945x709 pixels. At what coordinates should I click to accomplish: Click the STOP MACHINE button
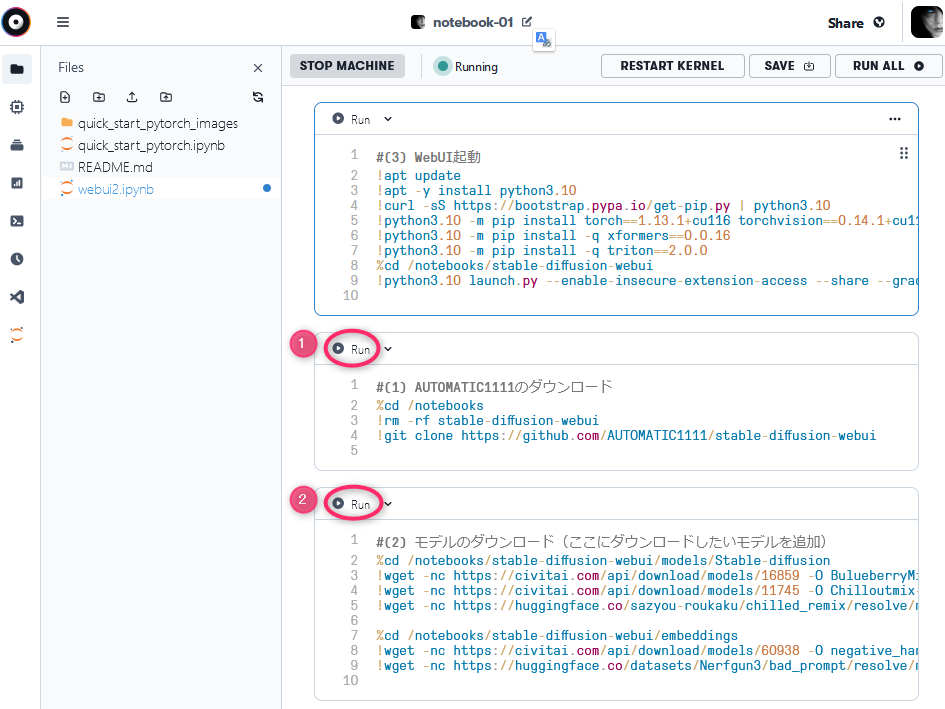[347, 66]
